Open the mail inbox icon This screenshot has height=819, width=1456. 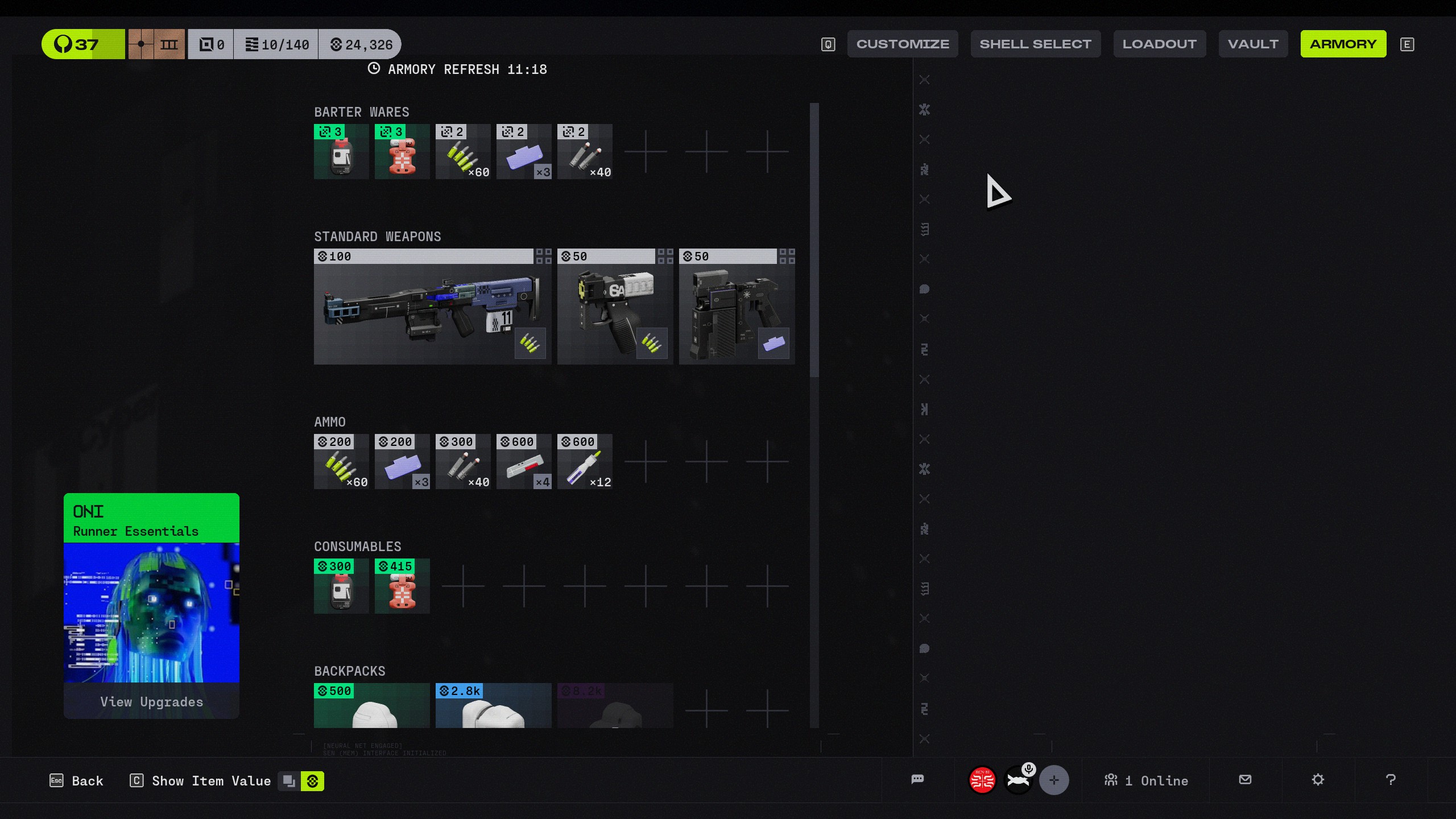(x=1245, y=780)
